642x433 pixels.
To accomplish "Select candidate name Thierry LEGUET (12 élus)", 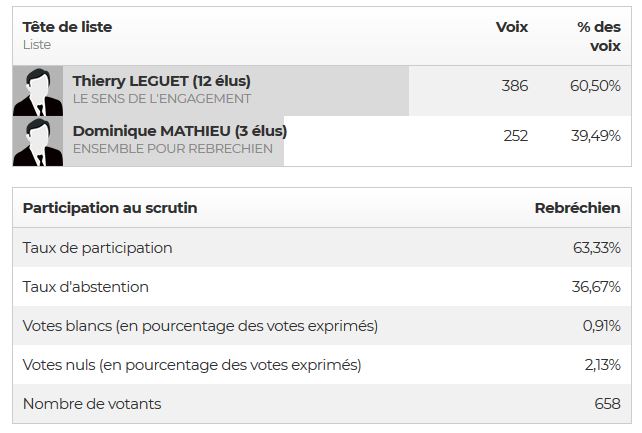I will 161,81.
